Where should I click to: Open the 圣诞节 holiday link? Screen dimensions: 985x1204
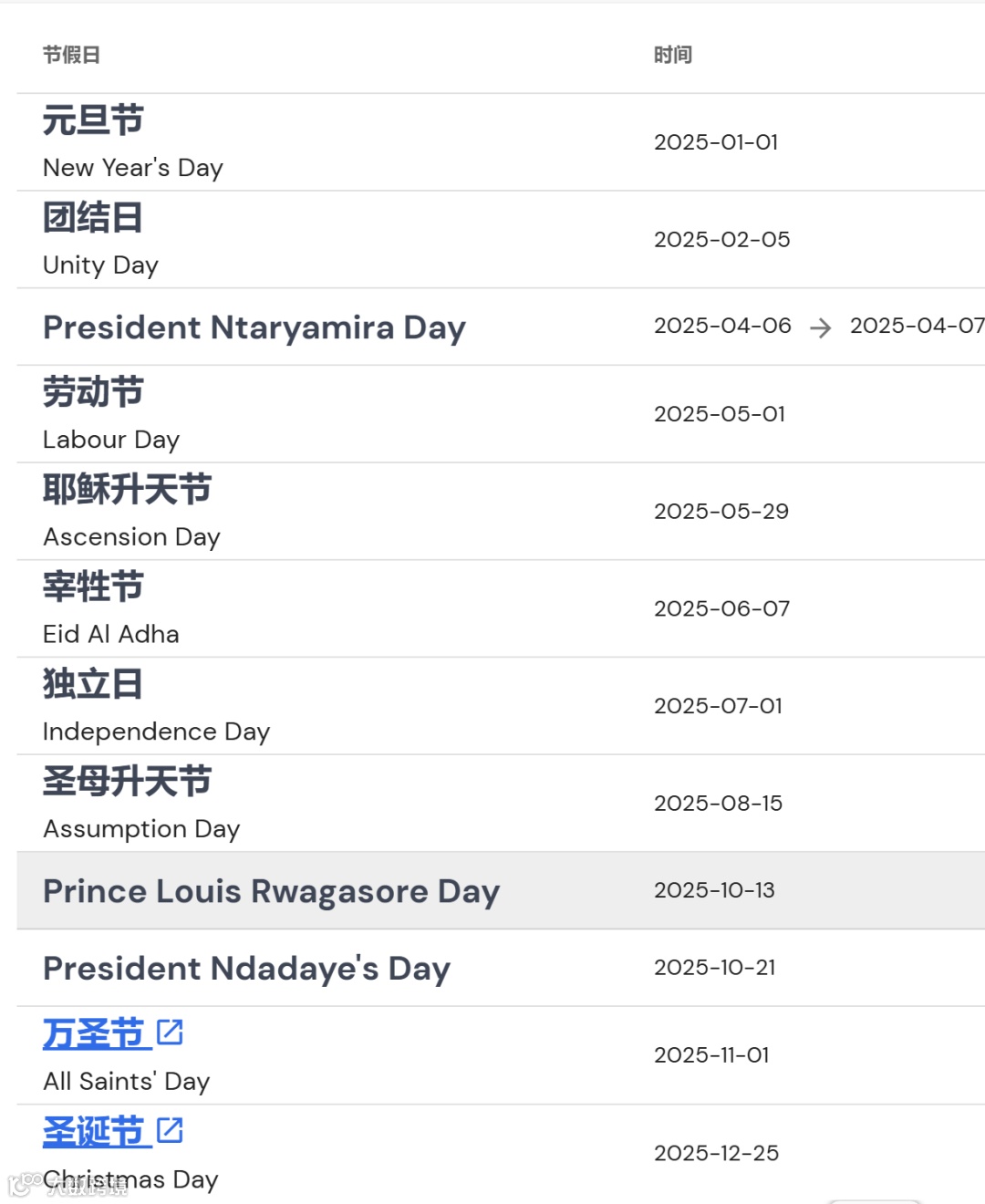94,1131
